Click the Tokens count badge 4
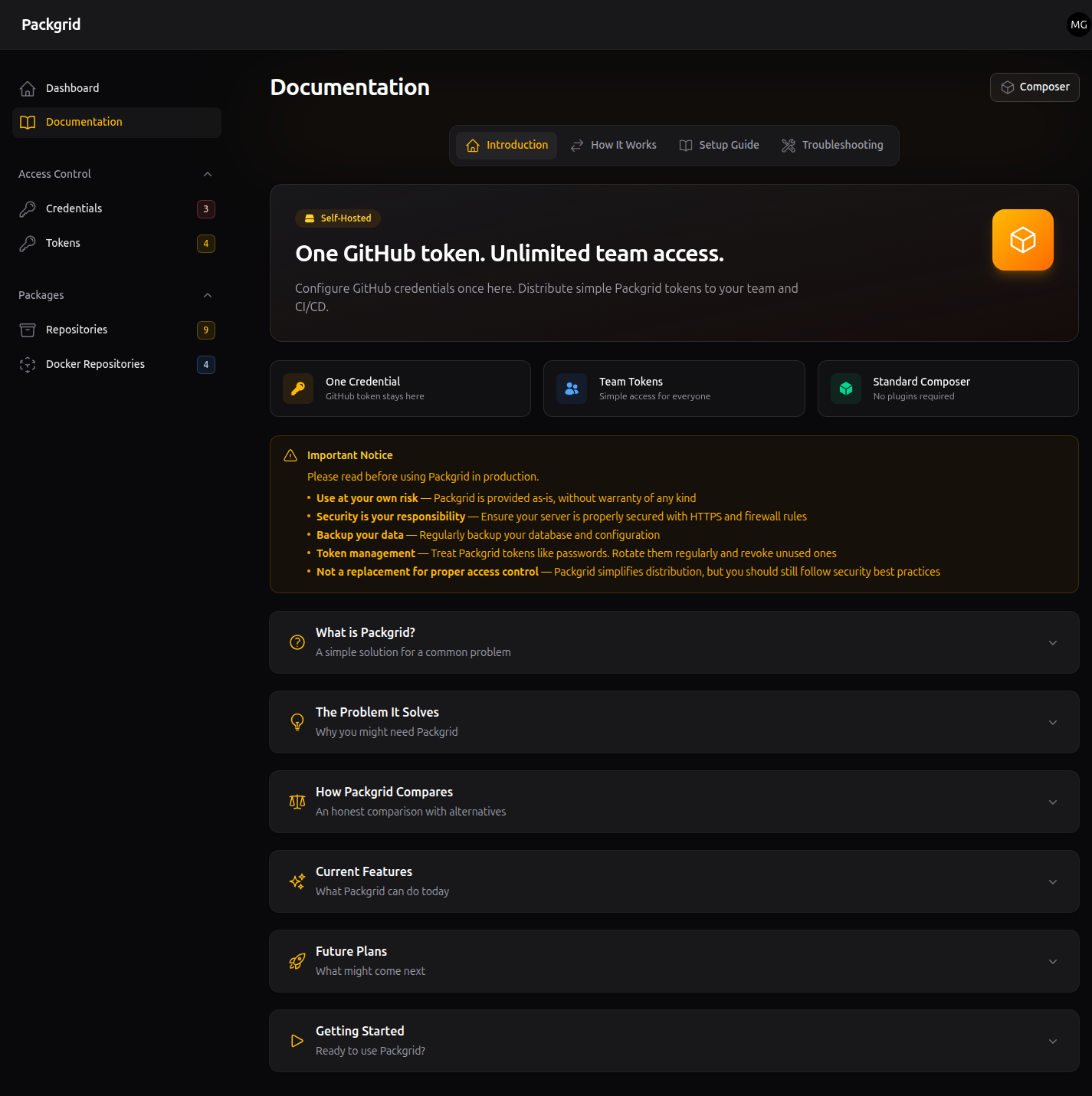The height and width of the screenshot is (1096, 1092). (206, 244)
